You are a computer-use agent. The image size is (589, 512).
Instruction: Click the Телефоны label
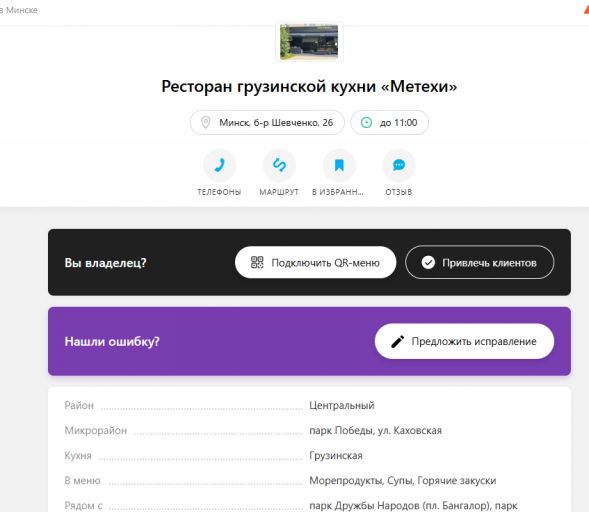219,192
